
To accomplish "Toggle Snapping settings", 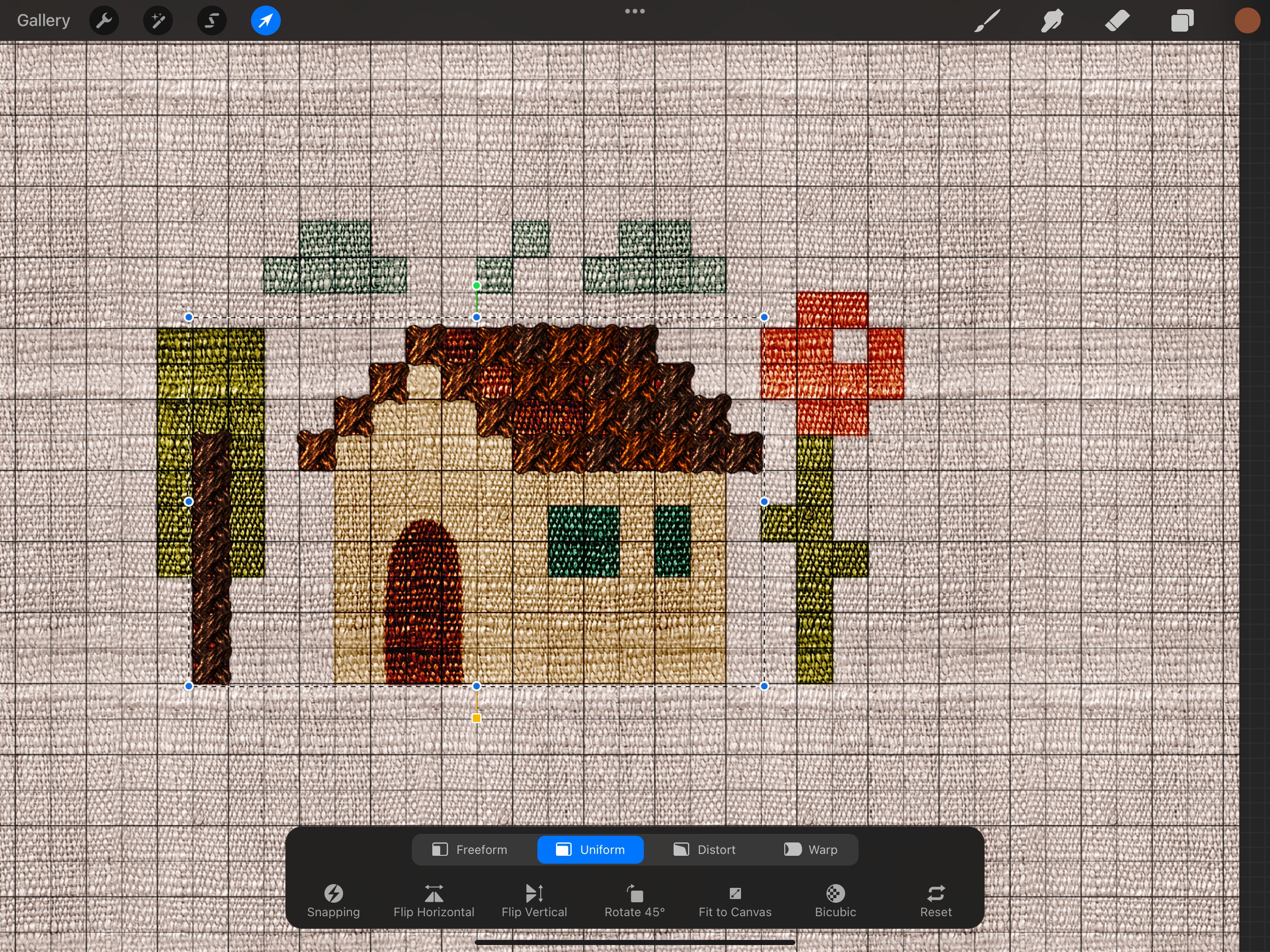I will point(334,901).
